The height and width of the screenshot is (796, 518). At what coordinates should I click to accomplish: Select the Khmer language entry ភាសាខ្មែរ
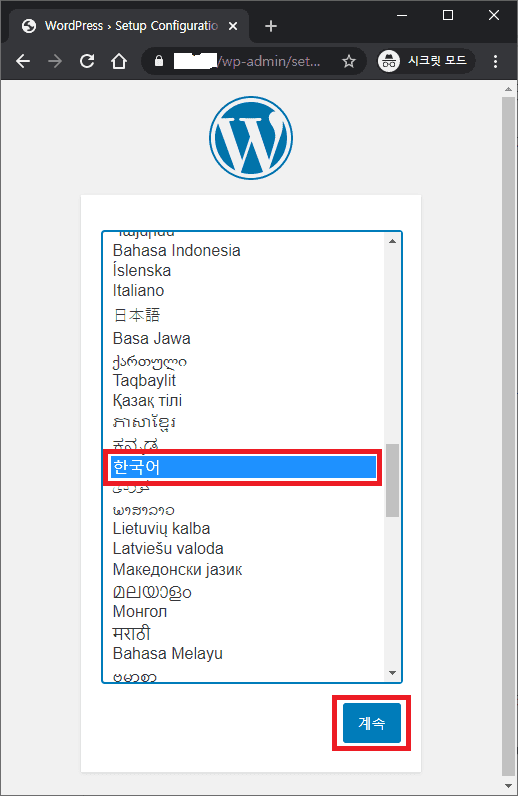coord(244,422)
